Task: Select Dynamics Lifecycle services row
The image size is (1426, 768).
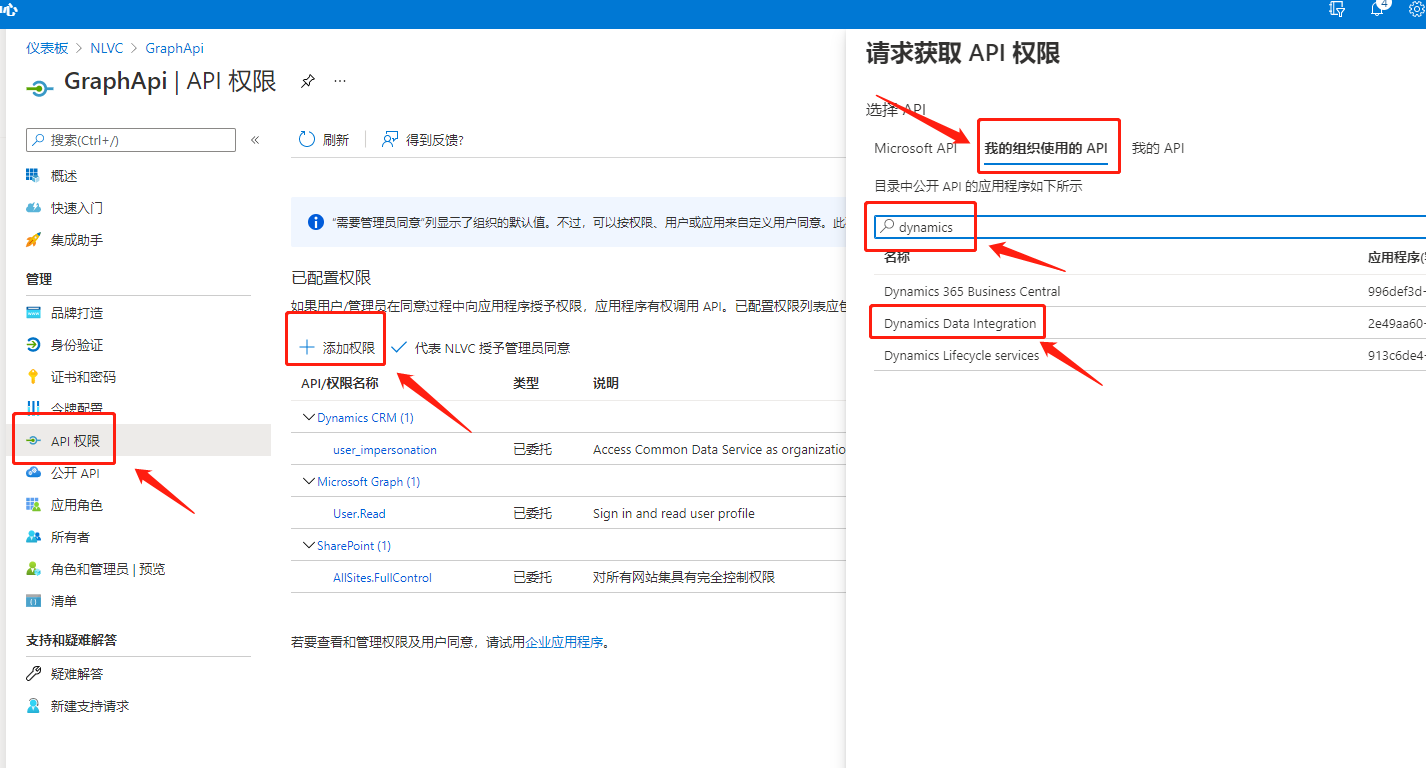Action: [1150, 355]
